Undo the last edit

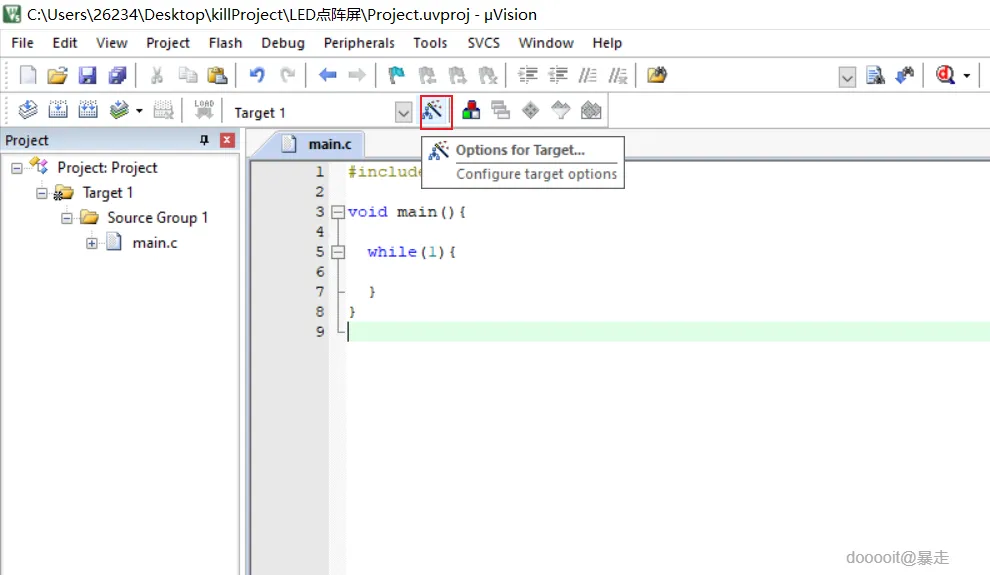coord(256,75)
